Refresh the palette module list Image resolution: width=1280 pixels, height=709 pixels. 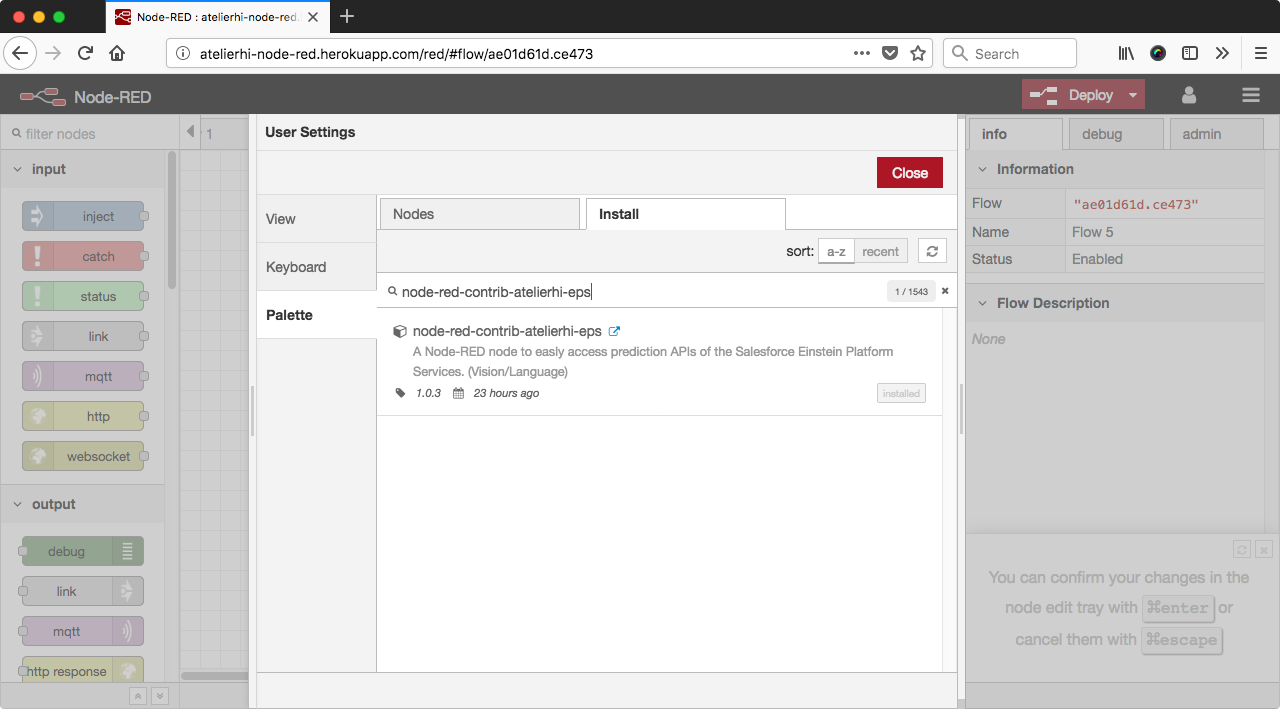tap(932, 251)
